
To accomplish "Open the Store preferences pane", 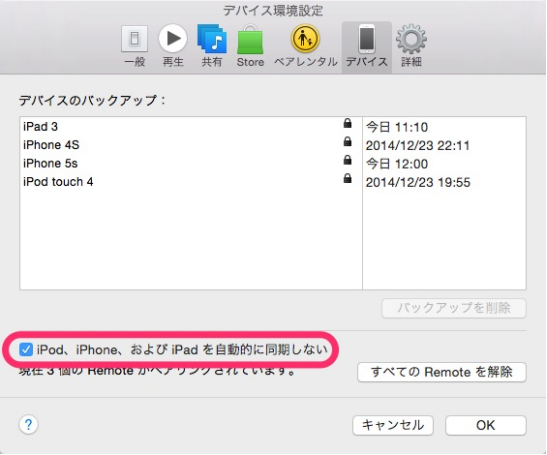I will pos(250,46).
